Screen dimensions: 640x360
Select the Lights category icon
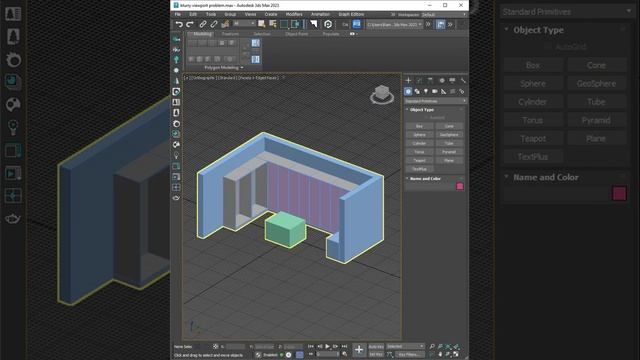[x=426, y=91]
